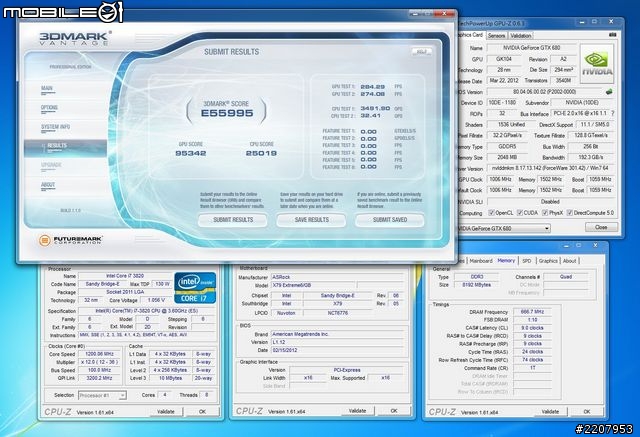Select the About tab in CPU-Z
The image size is (640, 437).
(569, 261)
